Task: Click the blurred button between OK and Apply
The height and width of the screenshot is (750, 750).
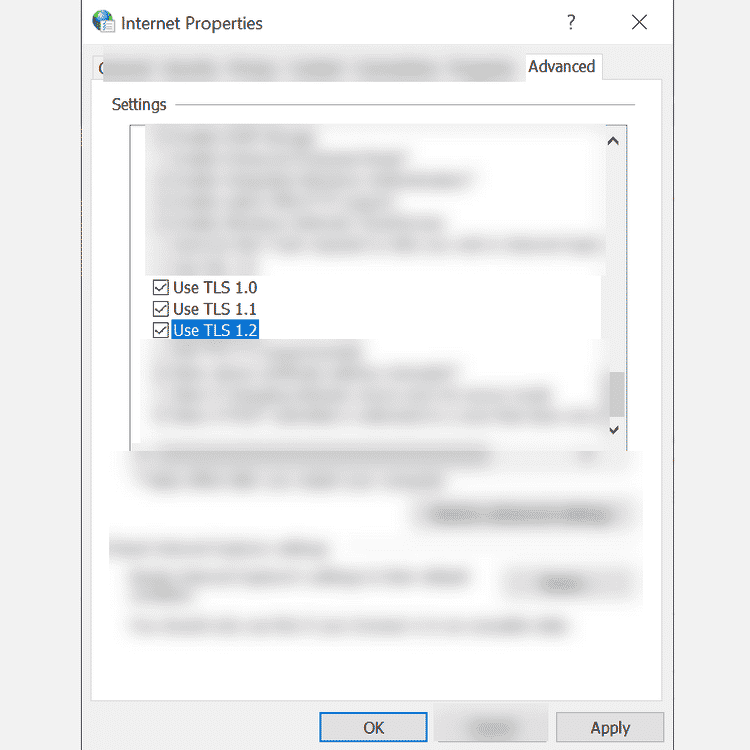Action: (493, 727)
